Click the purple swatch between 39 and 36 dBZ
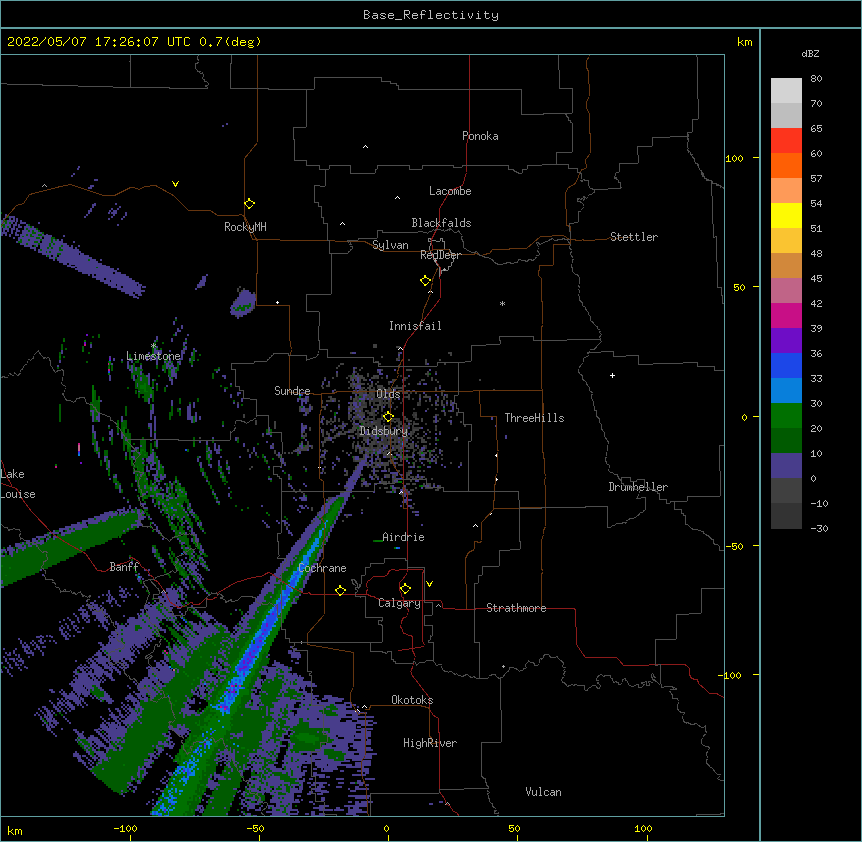Screen dimensions: 862x842 786,341
